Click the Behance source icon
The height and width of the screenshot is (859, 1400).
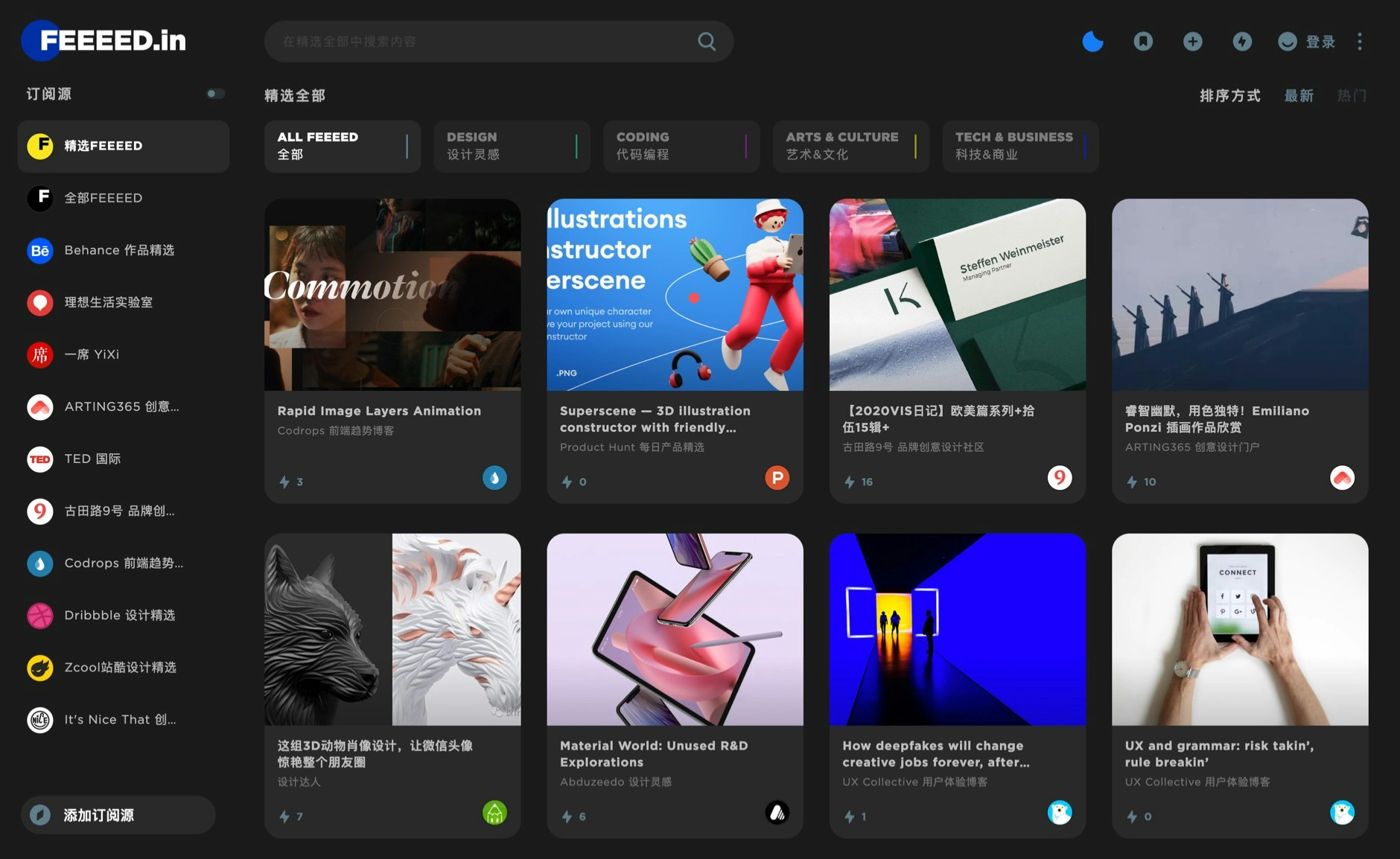(x=40, y=250)
